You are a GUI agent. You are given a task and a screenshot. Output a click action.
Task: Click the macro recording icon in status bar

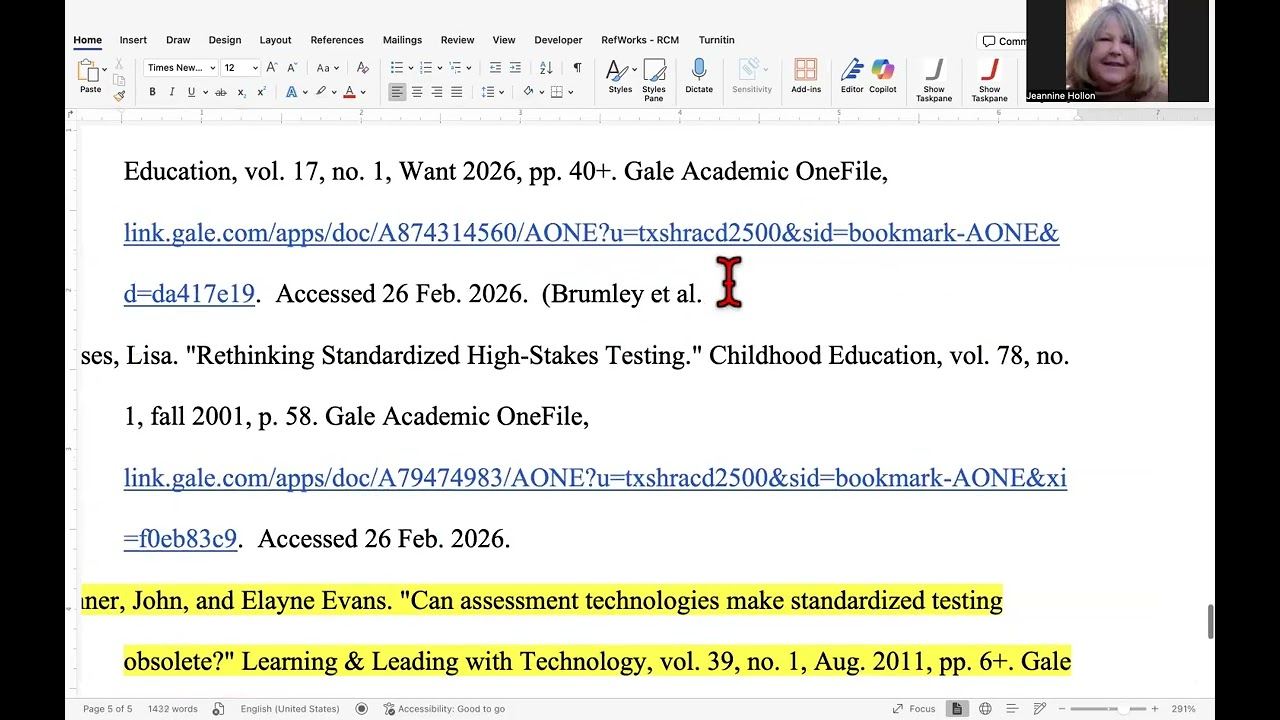pos(362,709)
